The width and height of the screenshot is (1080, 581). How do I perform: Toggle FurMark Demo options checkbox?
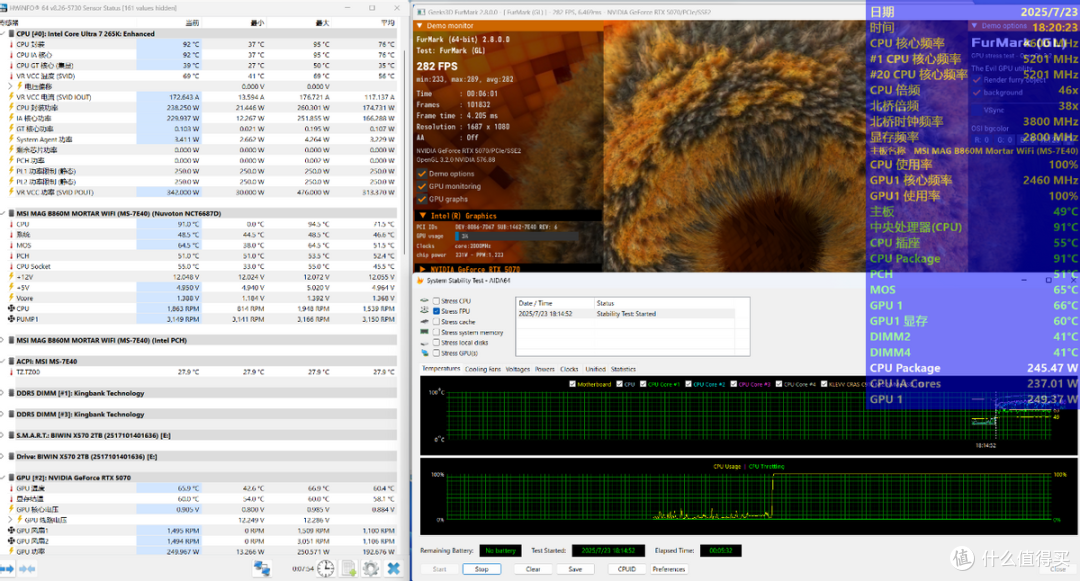click(422, 173)
